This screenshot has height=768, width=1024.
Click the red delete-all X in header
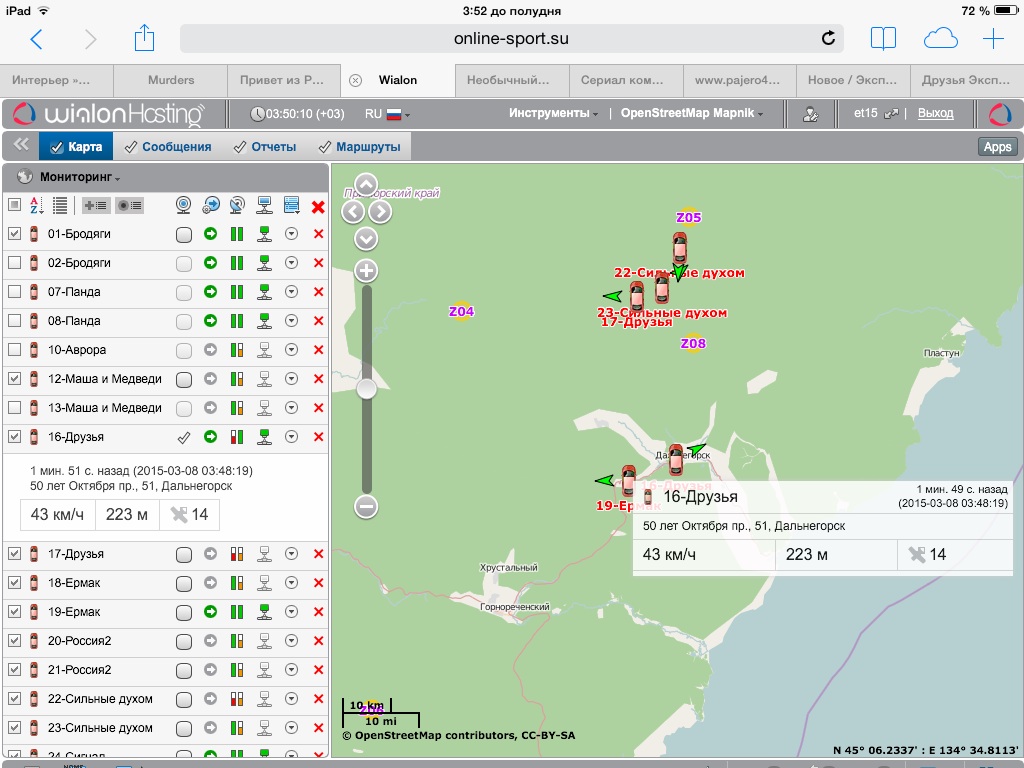[318, 207]
